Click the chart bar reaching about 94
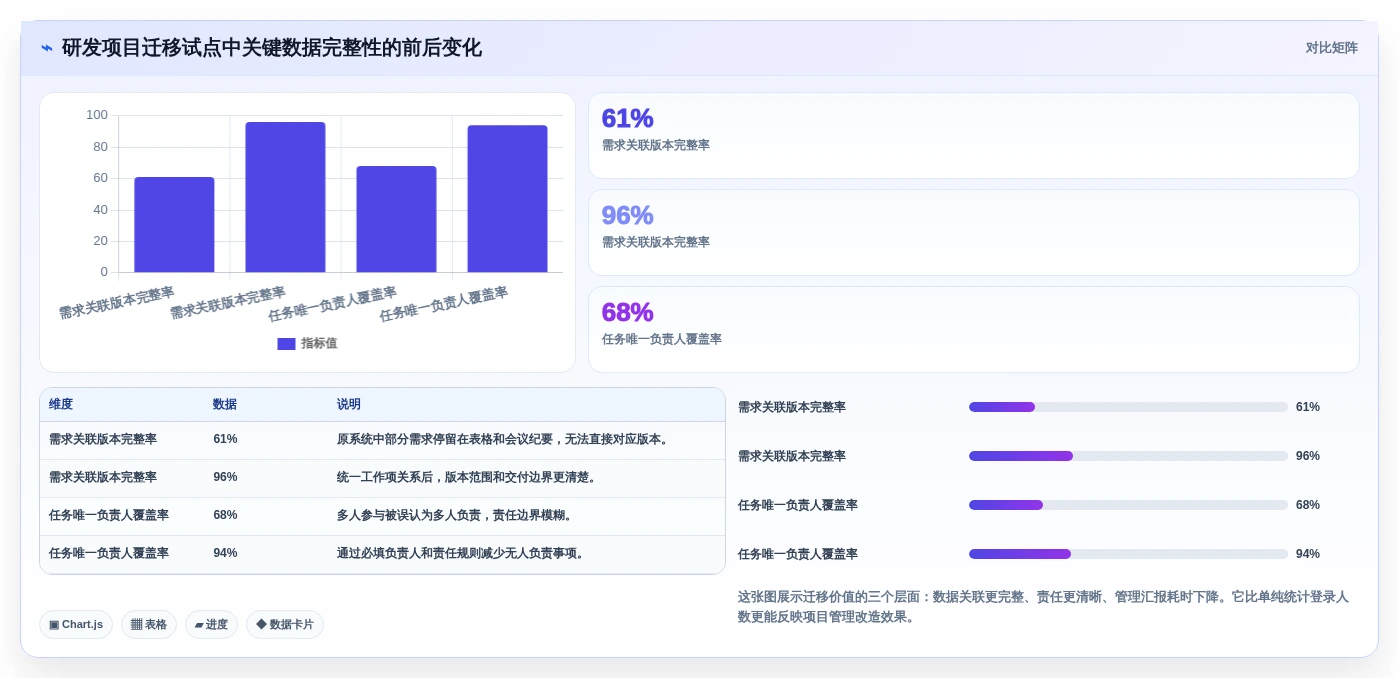Viewport: 1399px width, 678px height. click(507, 198)
